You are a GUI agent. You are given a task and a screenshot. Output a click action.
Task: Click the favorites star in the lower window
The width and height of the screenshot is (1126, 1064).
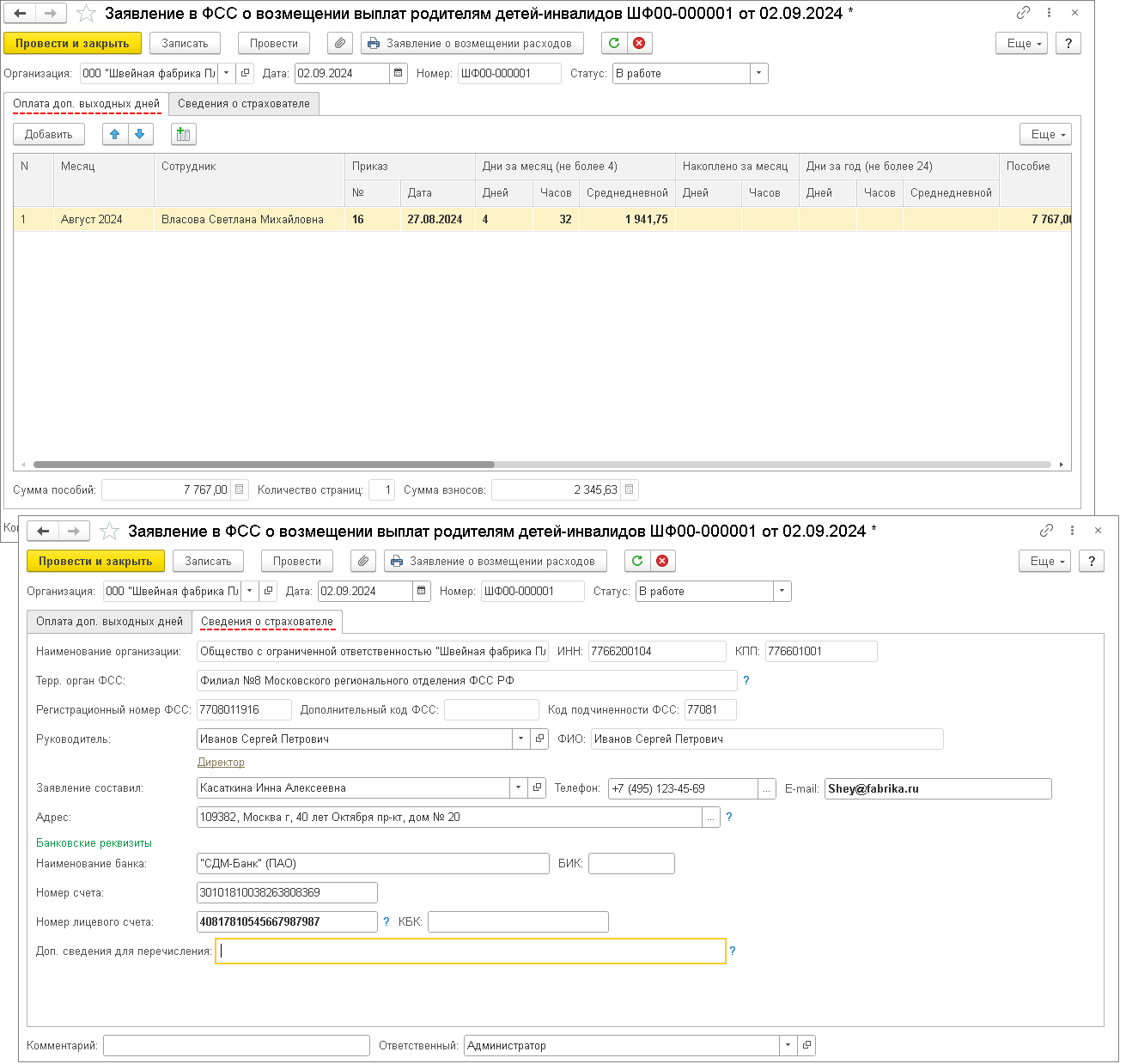click(x=109, y=531)
